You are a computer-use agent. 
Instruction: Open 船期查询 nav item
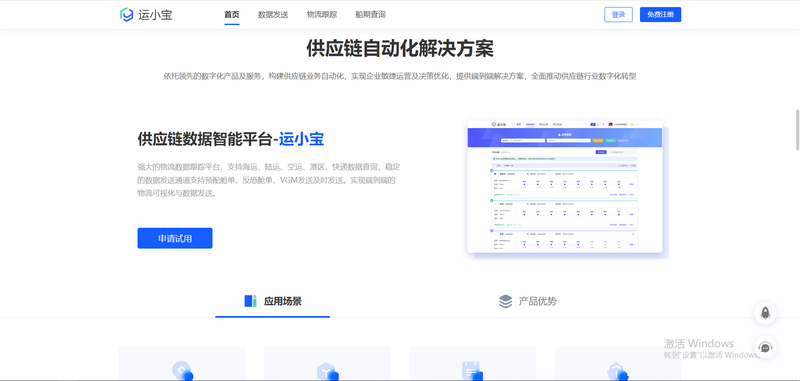(370, 15)
